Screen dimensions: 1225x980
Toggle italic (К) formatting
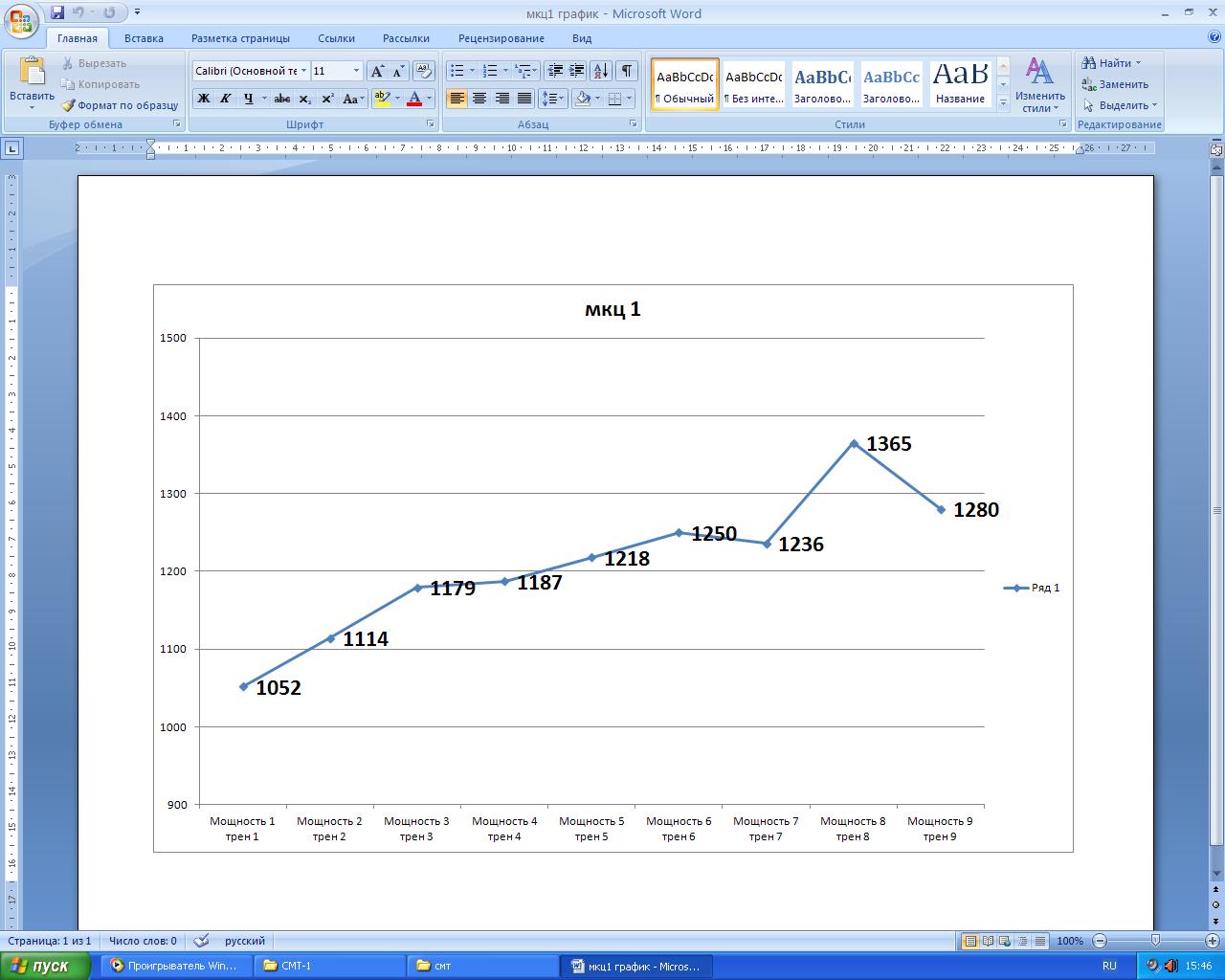coord(226,99)
